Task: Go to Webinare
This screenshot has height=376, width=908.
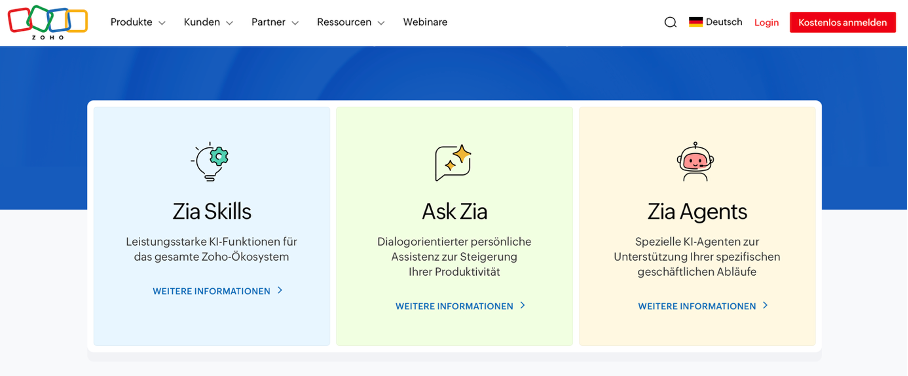Action: (x=425, y=22)
